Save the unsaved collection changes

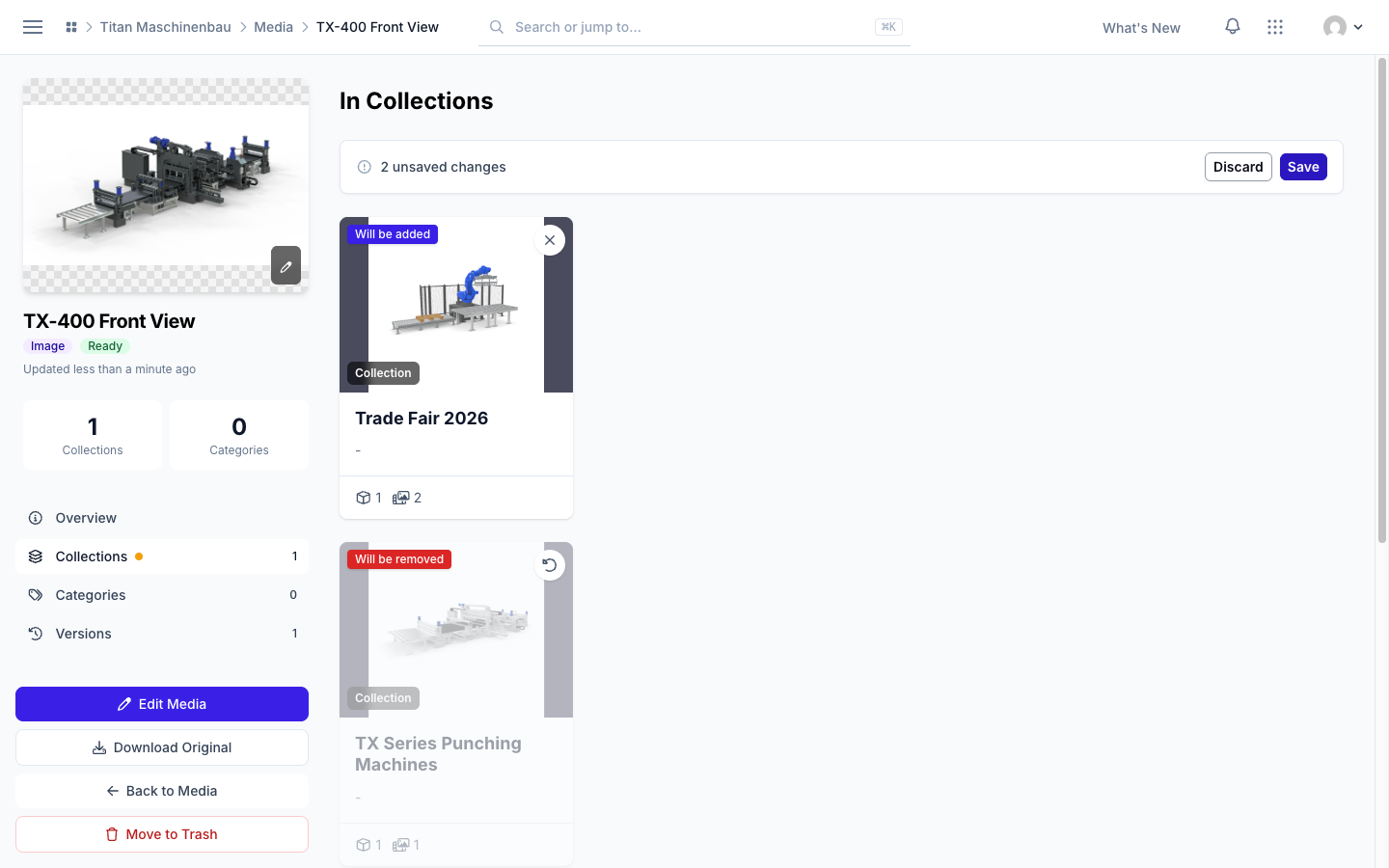[x=1303, y=167]
